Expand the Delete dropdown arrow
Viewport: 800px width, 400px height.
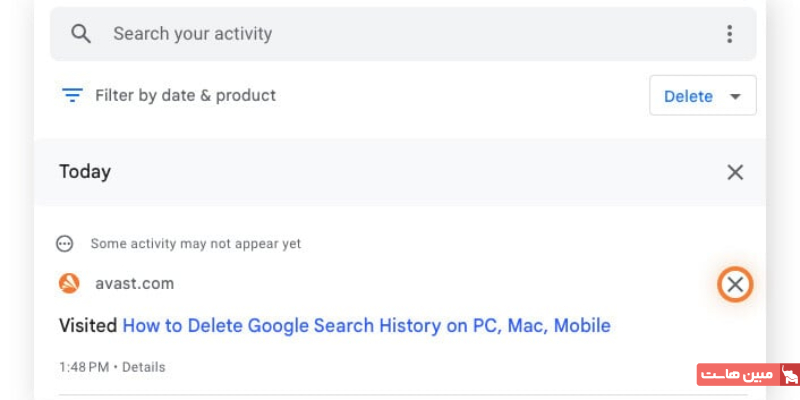(736, 97)
